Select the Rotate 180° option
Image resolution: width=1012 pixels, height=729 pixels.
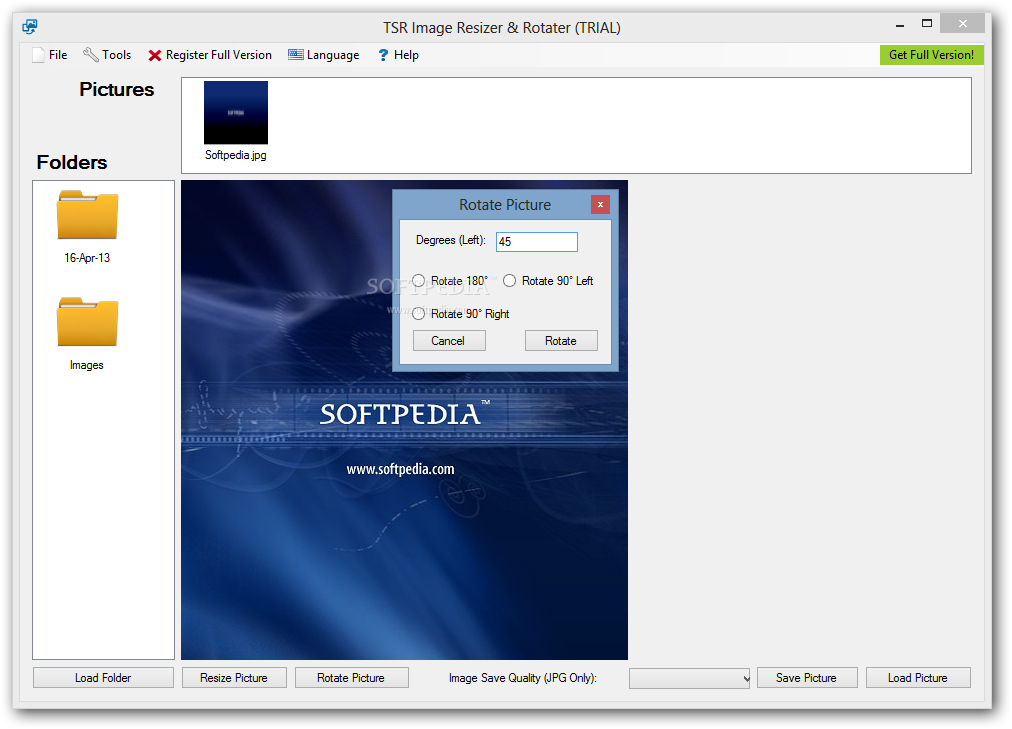pyautogui.click(x=450, y=281)
